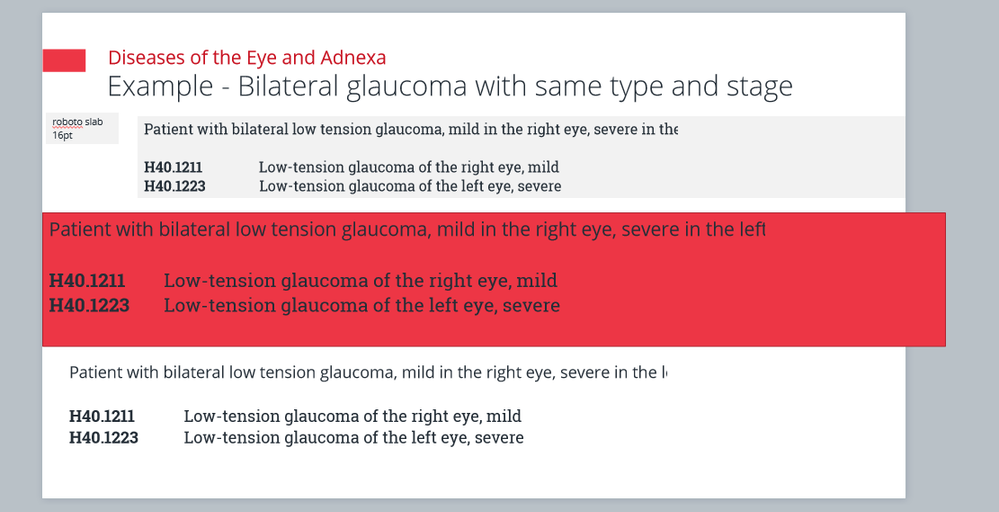Select the patient description line in gray box
The height and width of the screenshot is (512, 999).
(x=411, y=129)
